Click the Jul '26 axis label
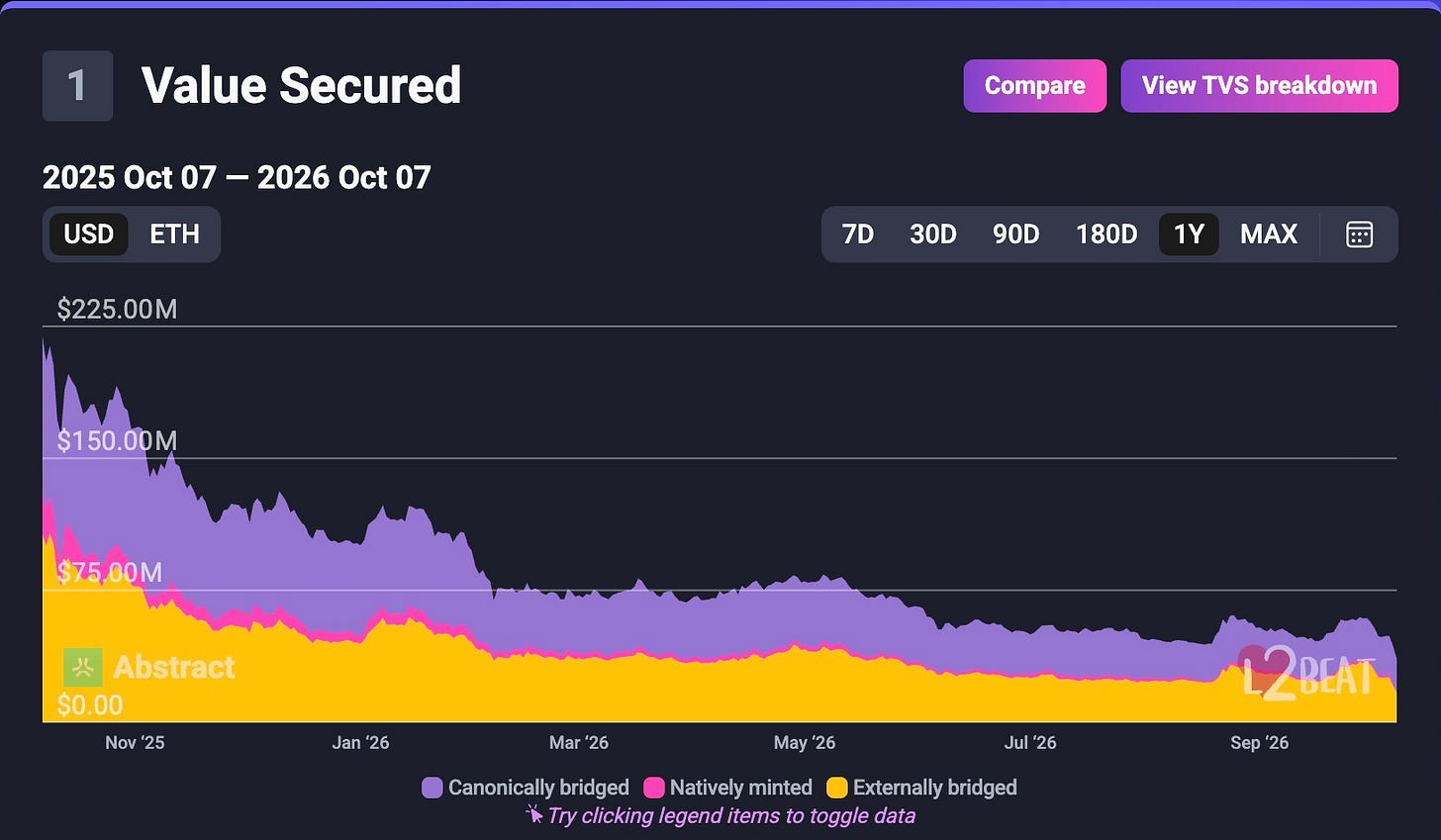Viewport: 1441px width, 840px height. pyautogui.click(x=1030, y=743)
